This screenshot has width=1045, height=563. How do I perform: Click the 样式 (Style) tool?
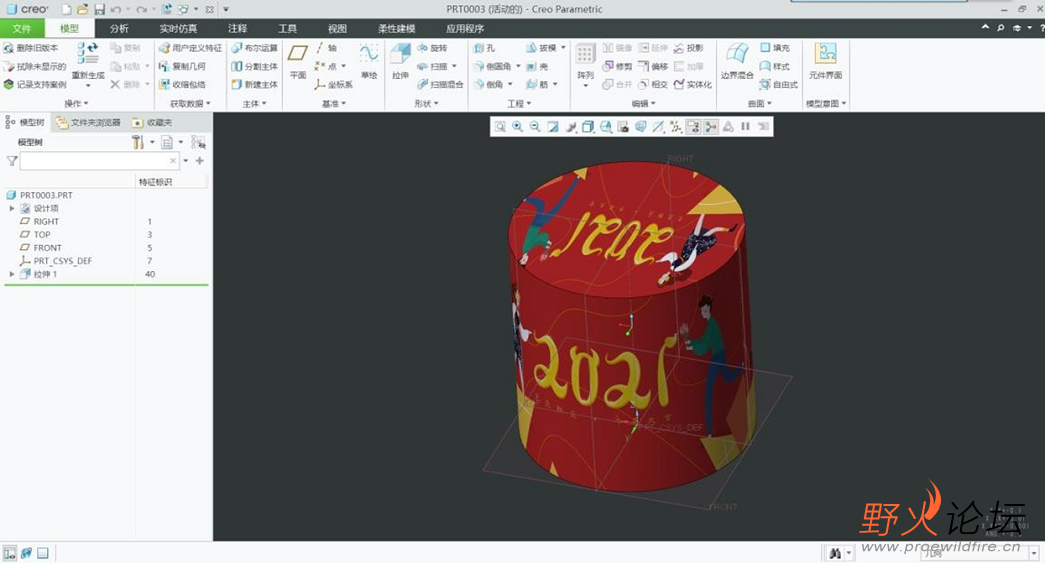point(774,67)
